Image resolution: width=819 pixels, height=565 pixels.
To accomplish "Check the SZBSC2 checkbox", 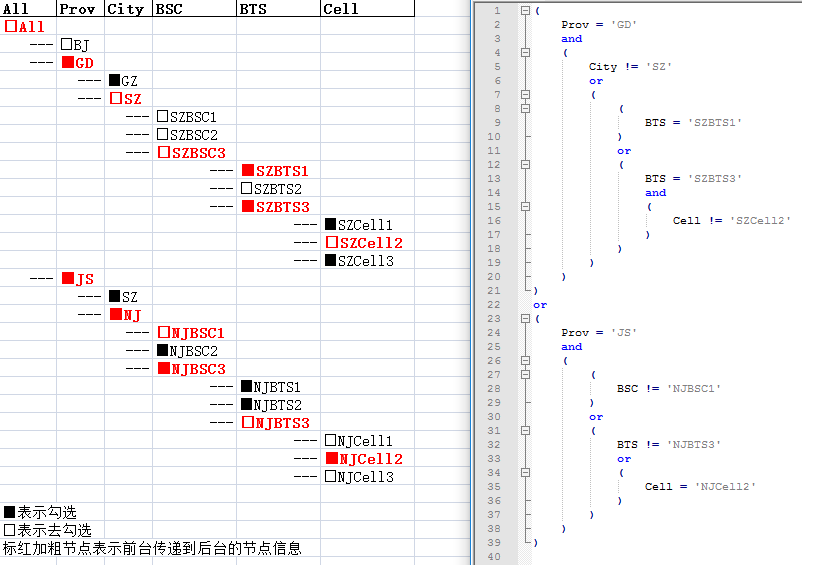I will (162, 134).
